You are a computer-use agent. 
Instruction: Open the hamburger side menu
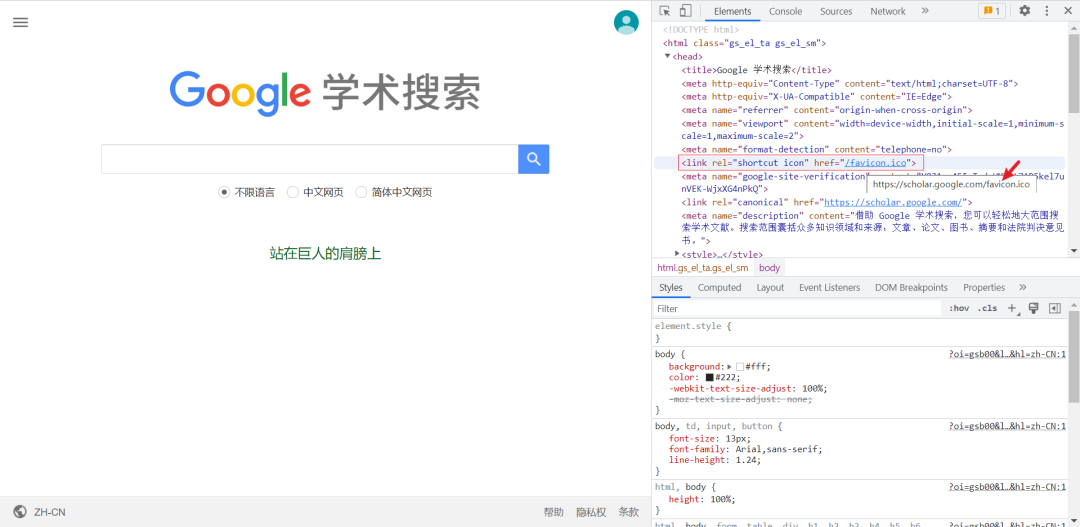(x=21, y=22)
